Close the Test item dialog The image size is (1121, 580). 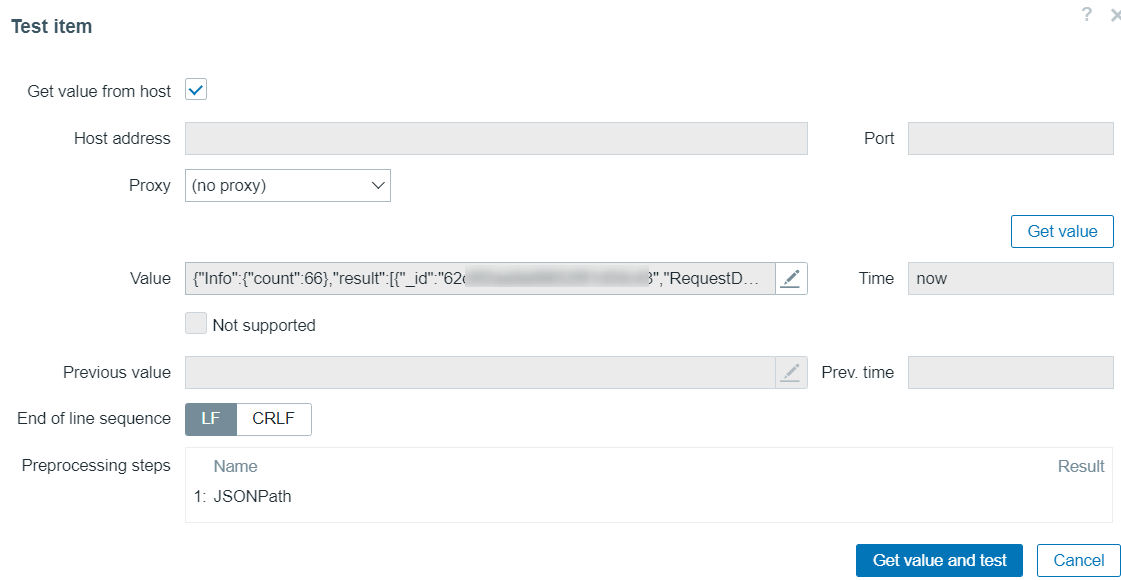[1115, 15]
